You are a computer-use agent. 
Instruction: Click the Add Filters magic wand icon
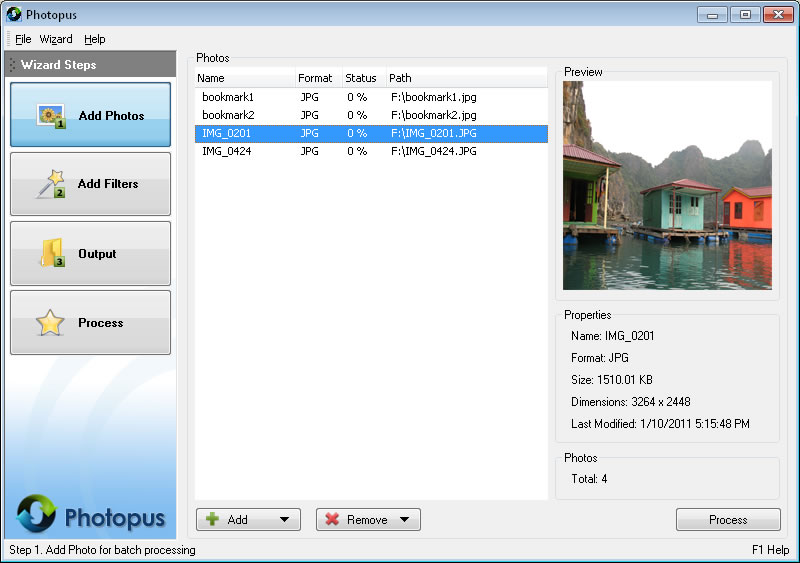[x=51, y=184]
